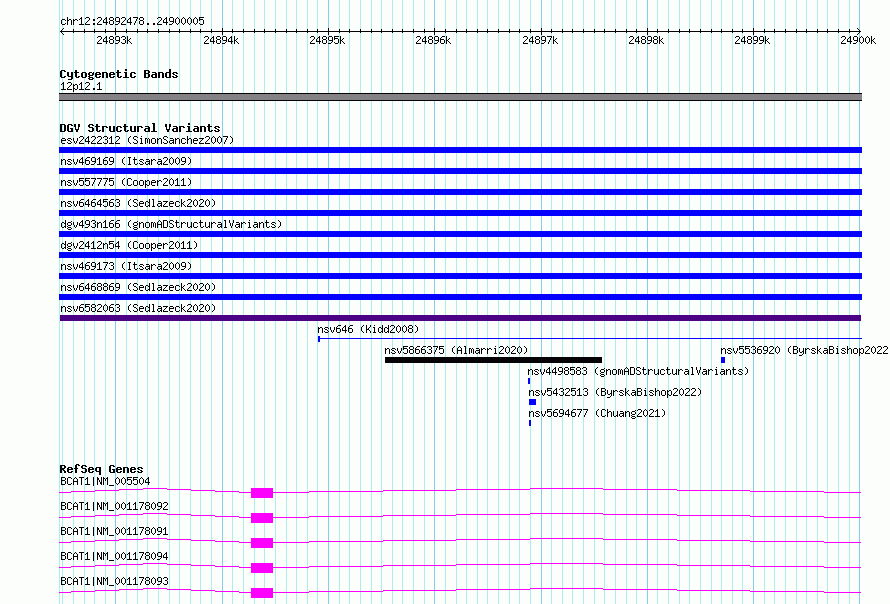Screen dimensions: 890x604
Task: Click the Cytogenetic Bands track title
Action: pyautogui.click(x=119, y=74)
